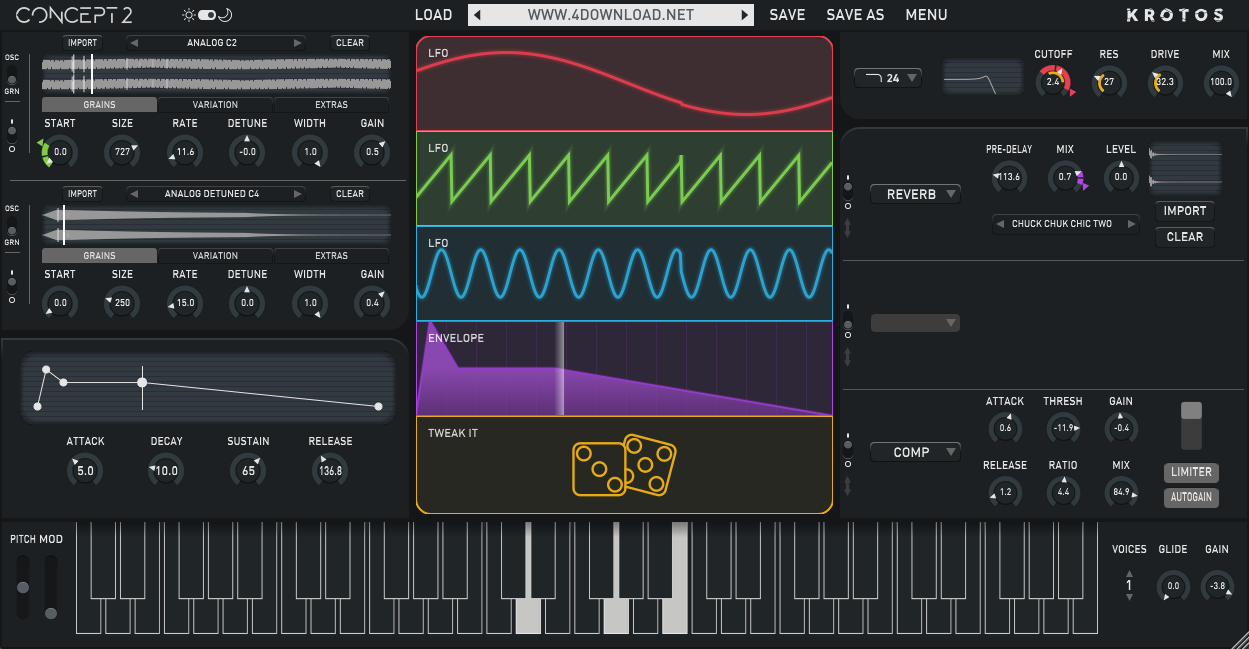Screen dimensions: 1249x649
Task: Enable the Autogain button
Action: pyautogui.click(x=1191, y=497)
